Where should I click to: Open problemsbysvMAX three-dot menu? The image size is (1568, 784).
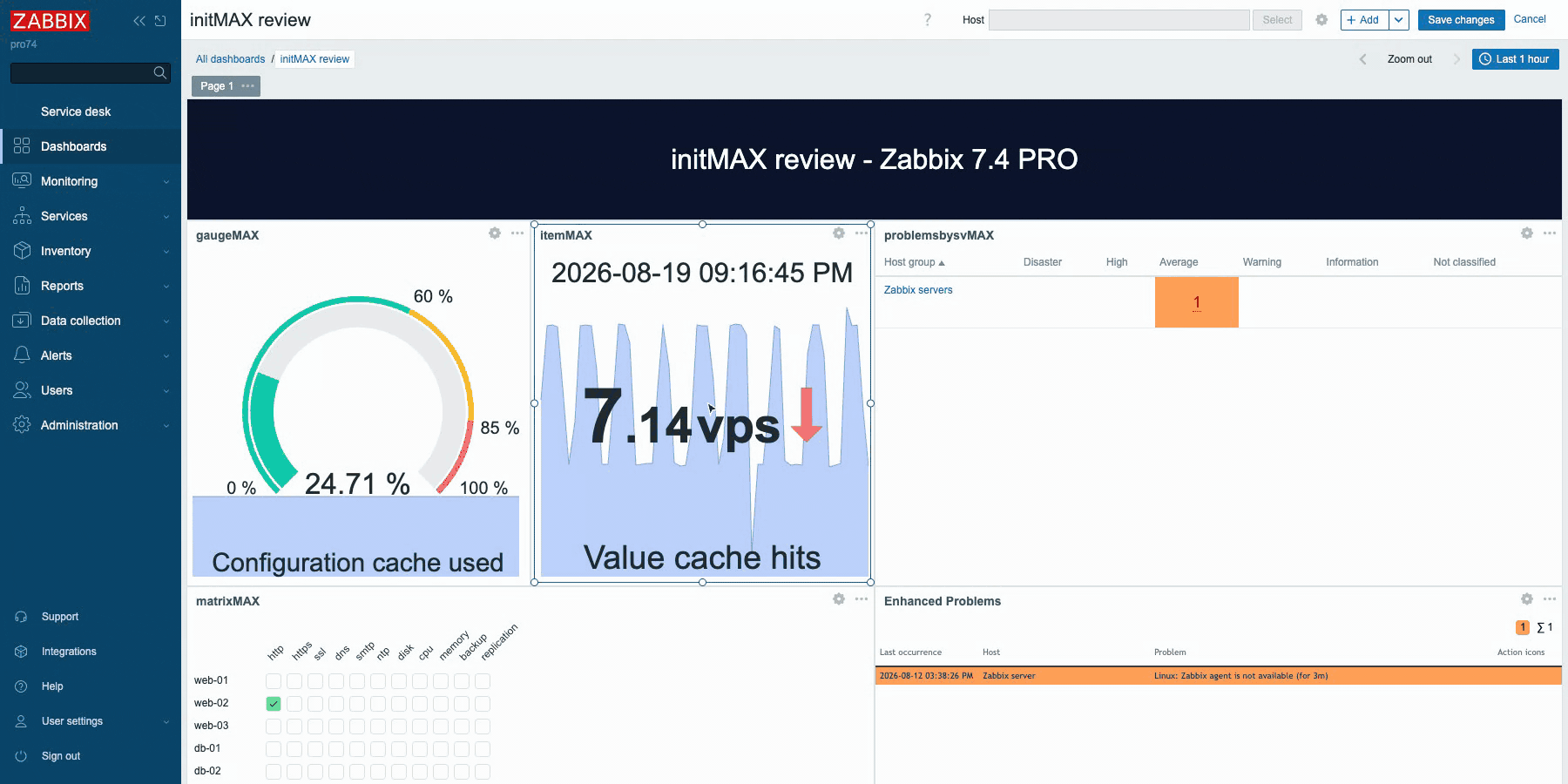point(1550,233)
